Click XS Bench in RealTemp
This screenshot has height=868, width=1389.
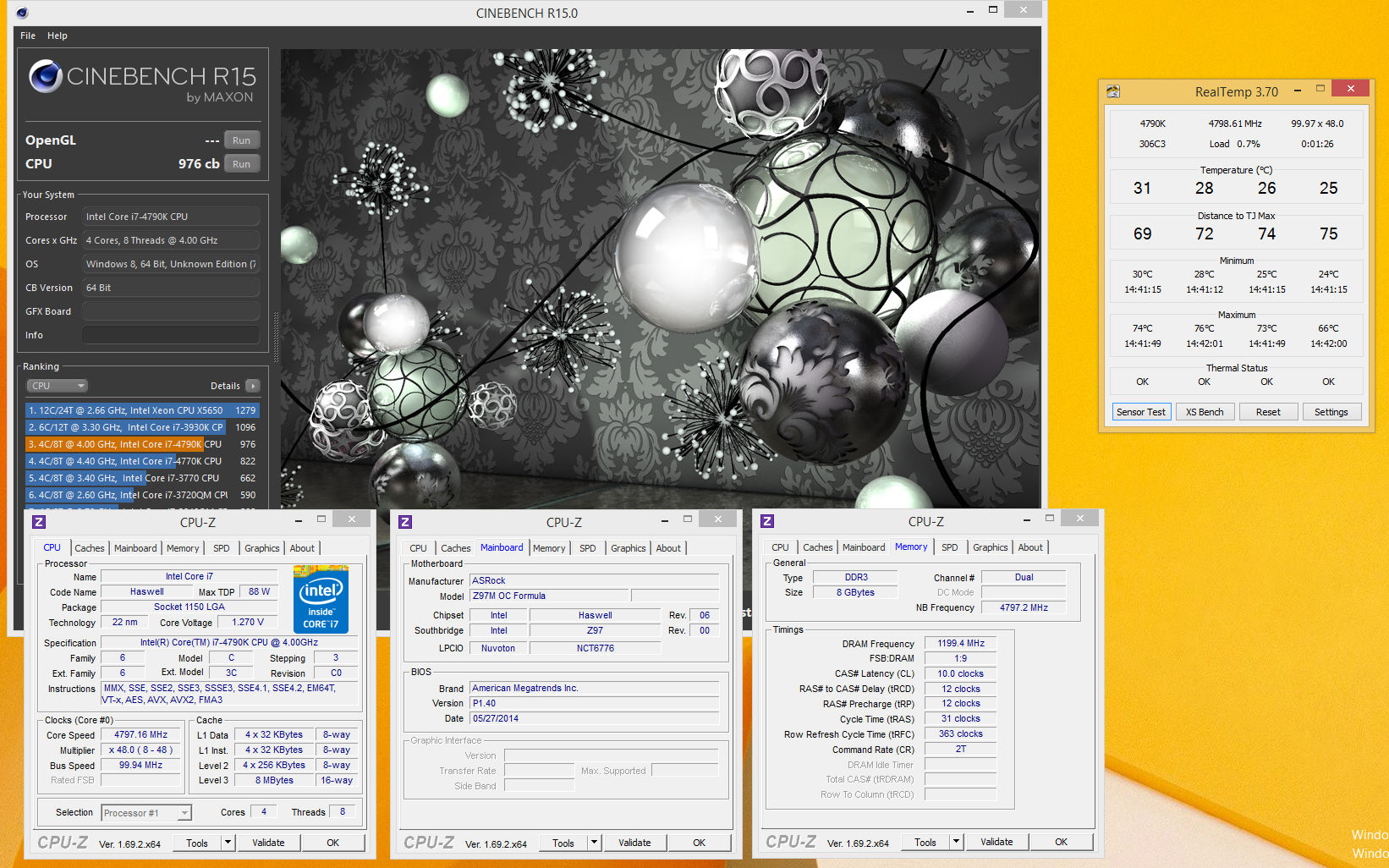(x=1205, y=412)
